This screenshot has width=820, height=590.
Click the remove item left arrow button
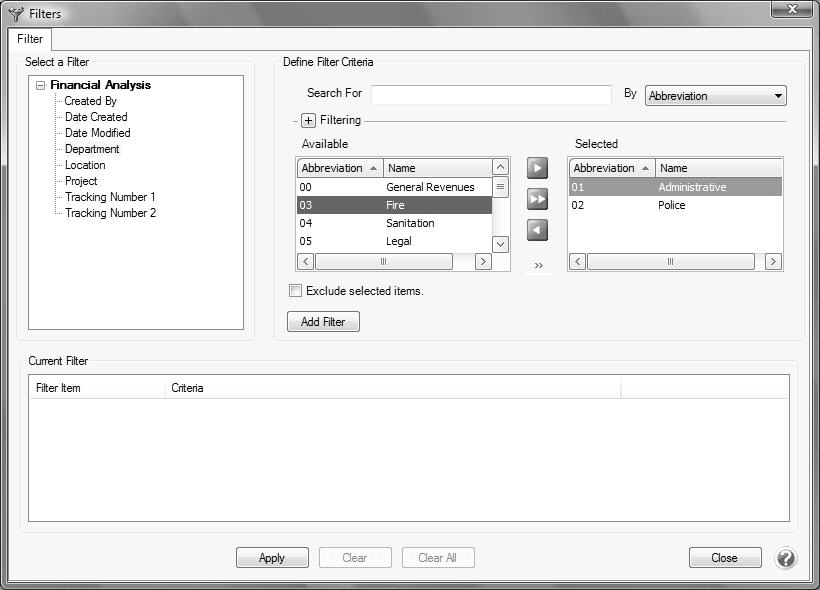coord(537,230)
